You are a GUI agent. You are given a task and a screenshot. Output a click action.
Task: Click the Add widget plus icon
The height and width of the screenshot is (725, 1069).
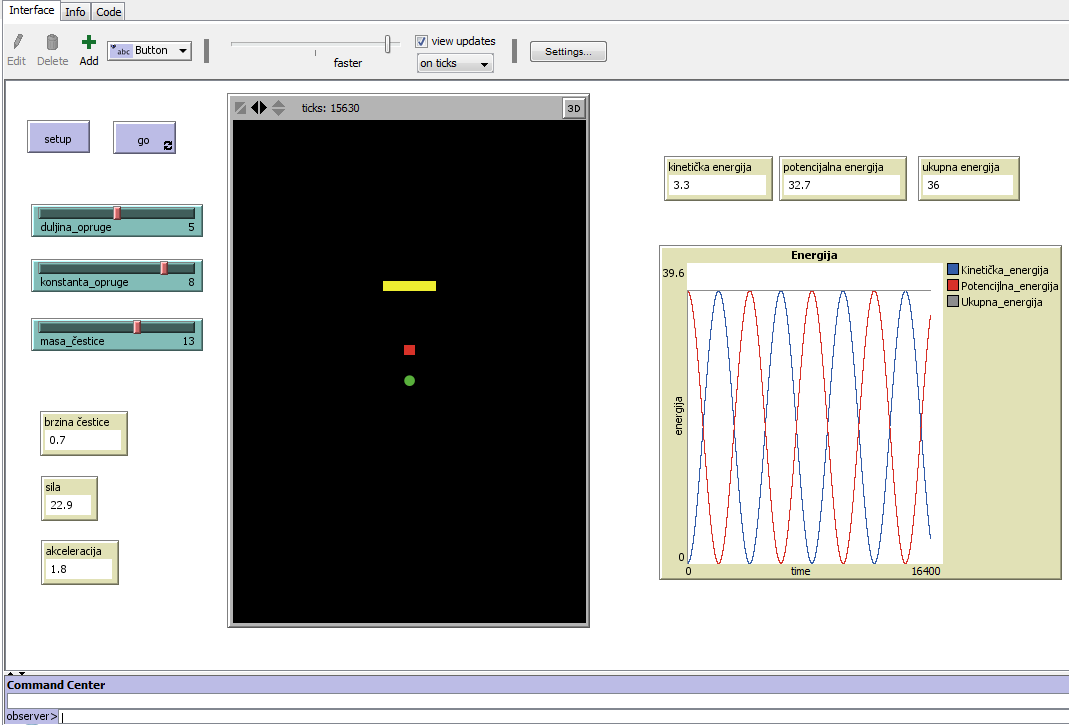[89, 43]
